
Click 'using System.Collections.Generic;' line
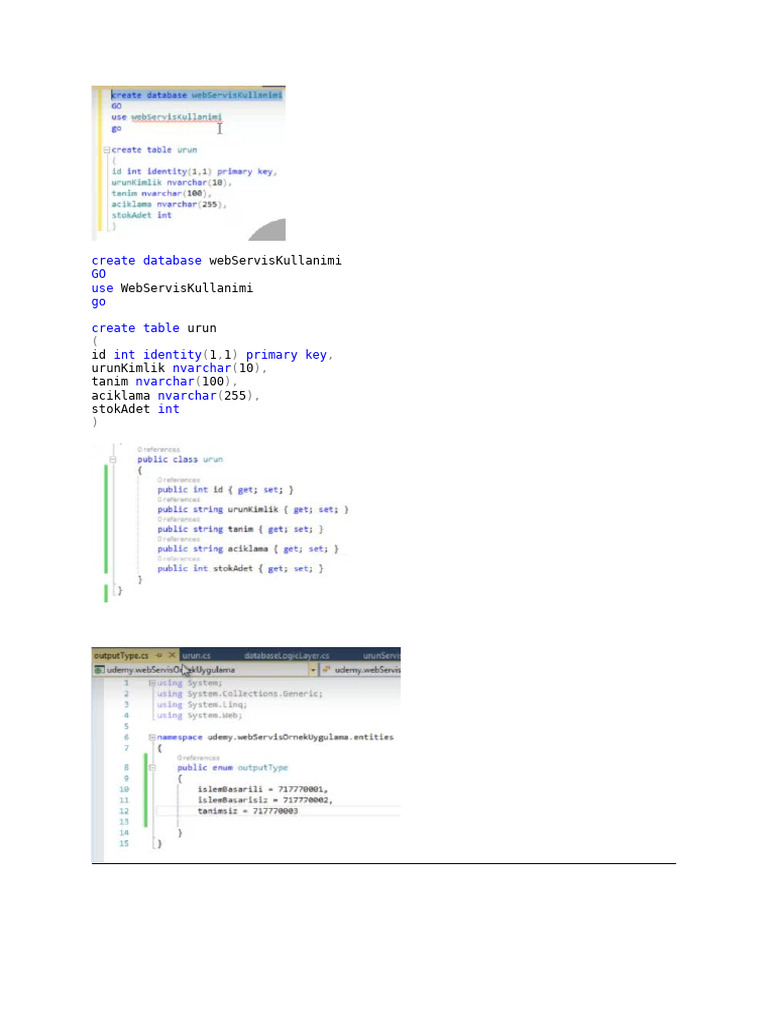[240, 694]
